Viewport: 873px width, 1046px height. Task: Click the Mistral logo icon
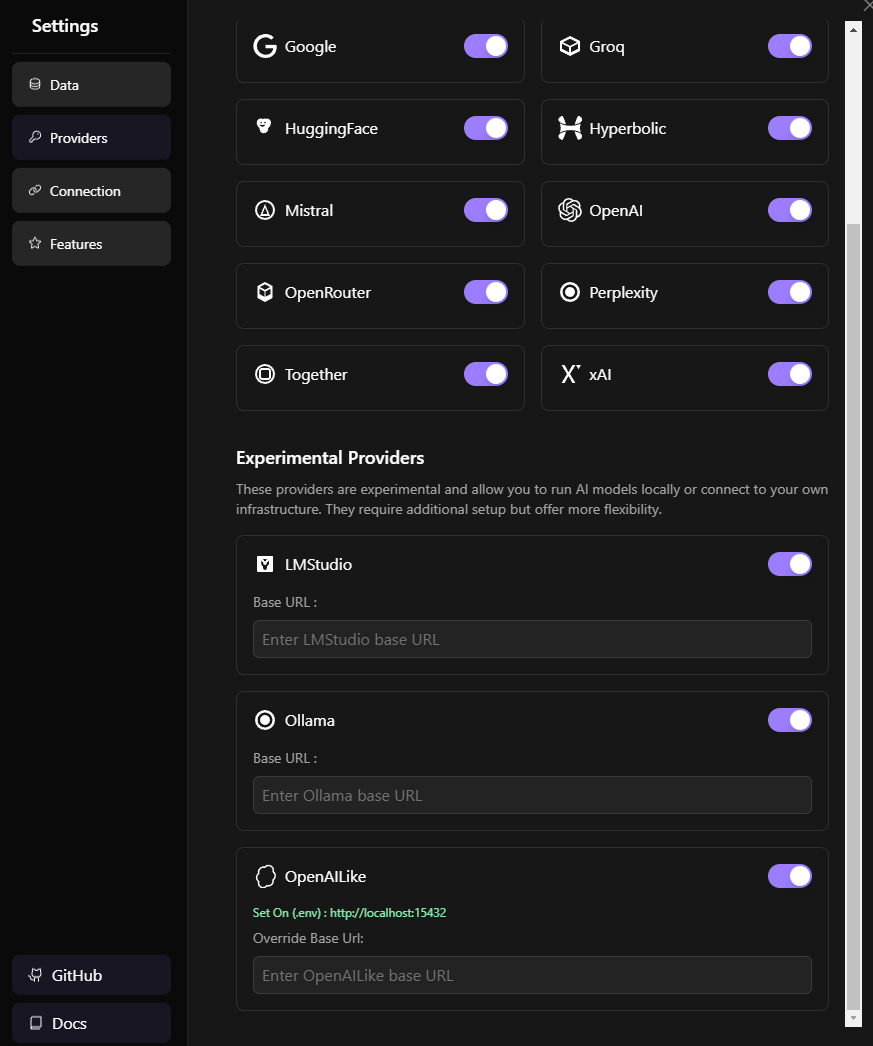pyautogui.click(x=265, y=210)
